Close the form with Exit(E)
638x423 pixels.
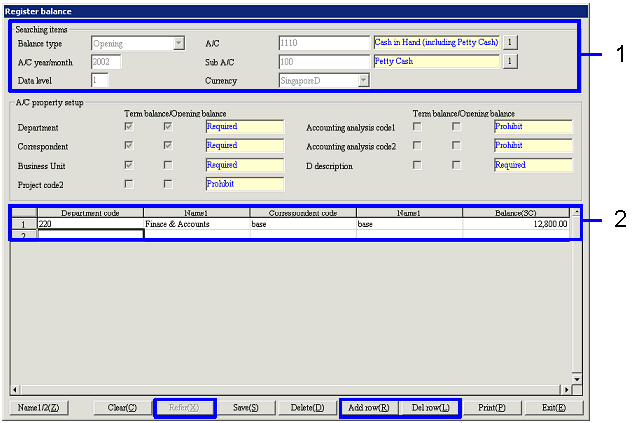(x=554, y=408)
